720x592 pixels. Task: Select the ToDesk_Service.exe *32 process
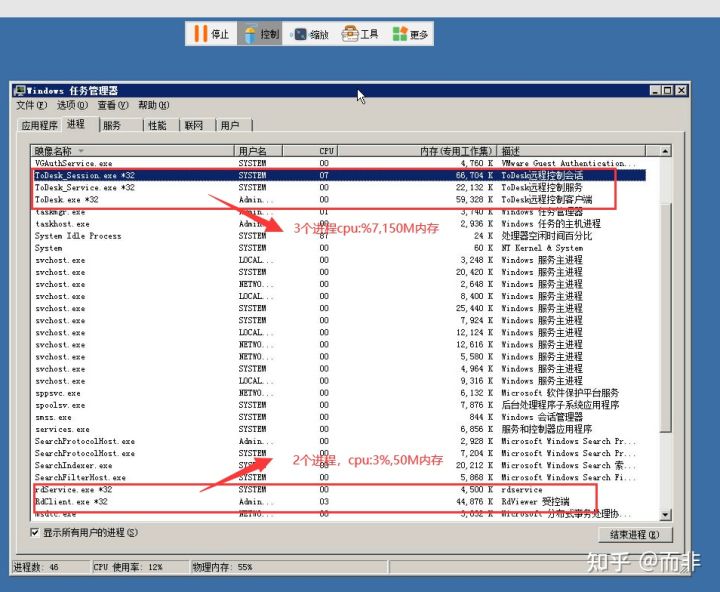pos(338,187)
